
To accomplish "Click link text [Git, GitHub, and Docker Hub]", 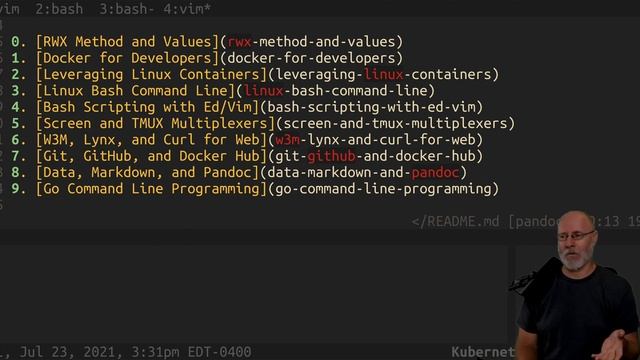I will pyautogui.click(x=151, y=156).
